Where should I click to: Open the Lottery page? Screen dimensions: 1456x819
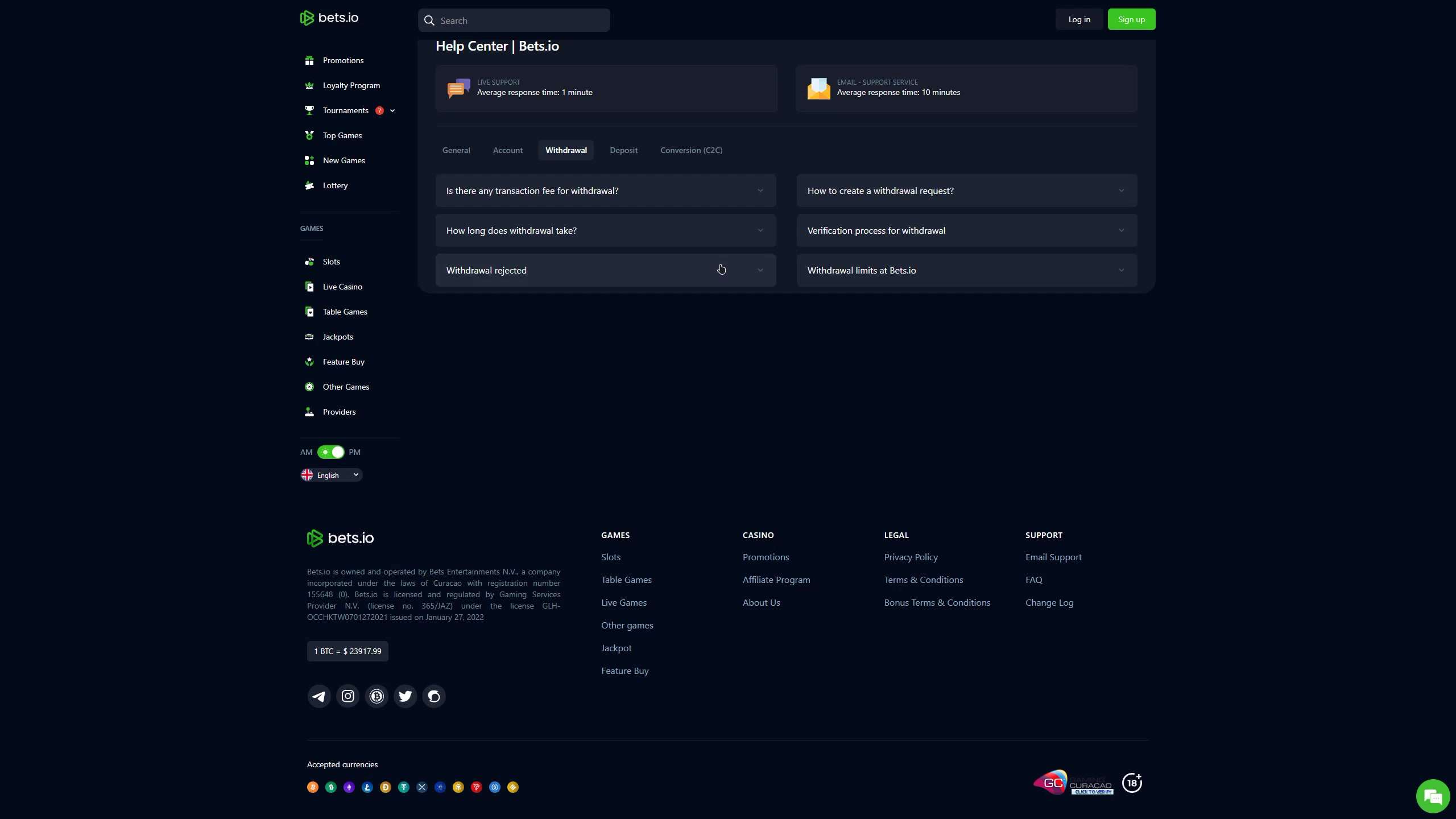coord(335,185)
